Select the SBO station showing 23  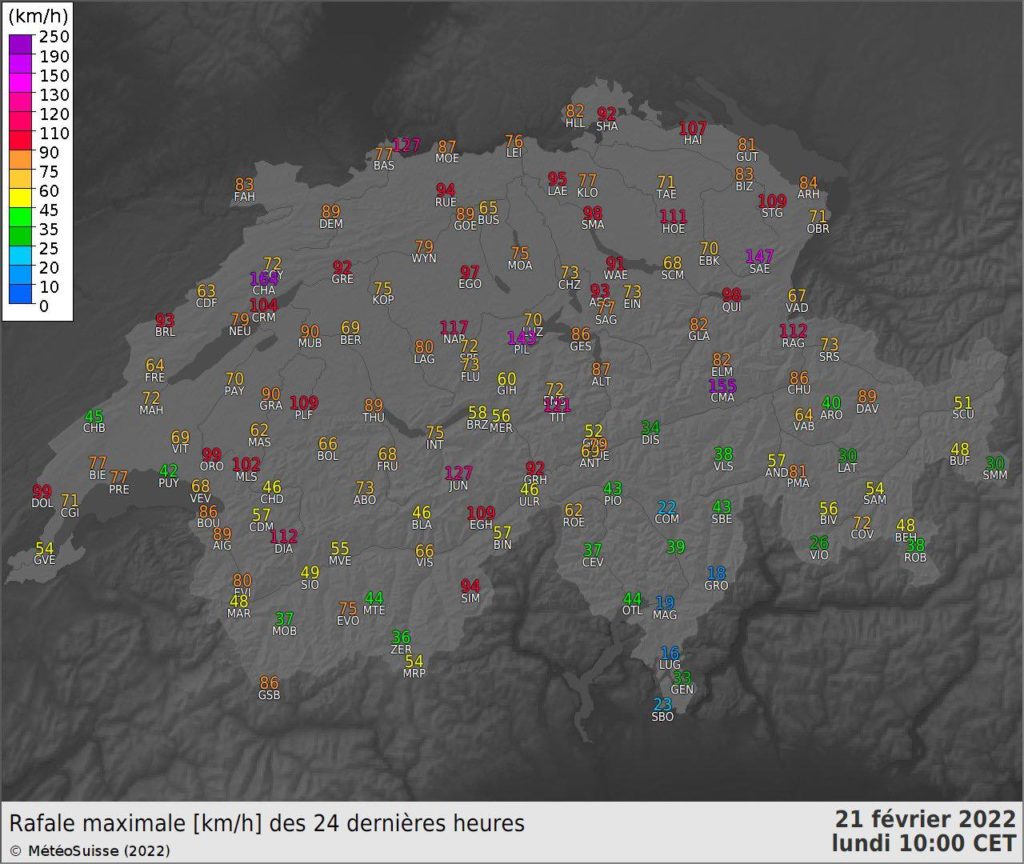click(662, 706)
